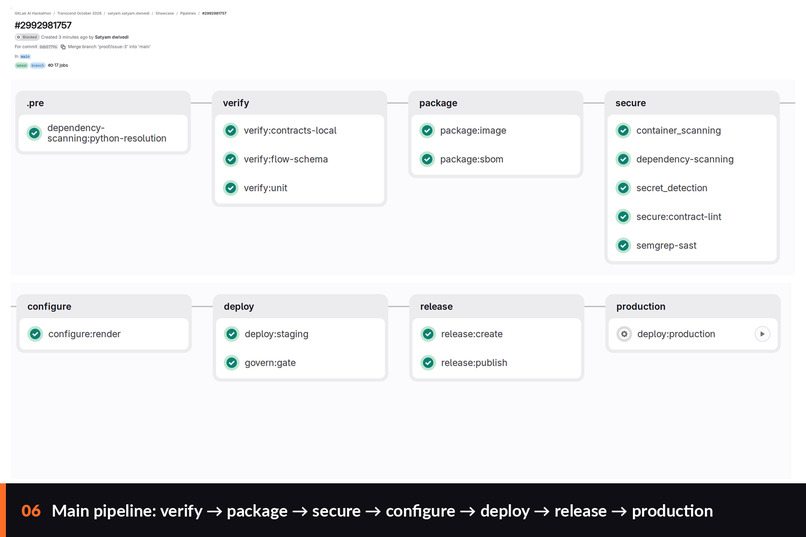Click the verify:contracts-local success icon
Image resolution: width=806 pixels, height=537 pixels.
pos(231,131)
